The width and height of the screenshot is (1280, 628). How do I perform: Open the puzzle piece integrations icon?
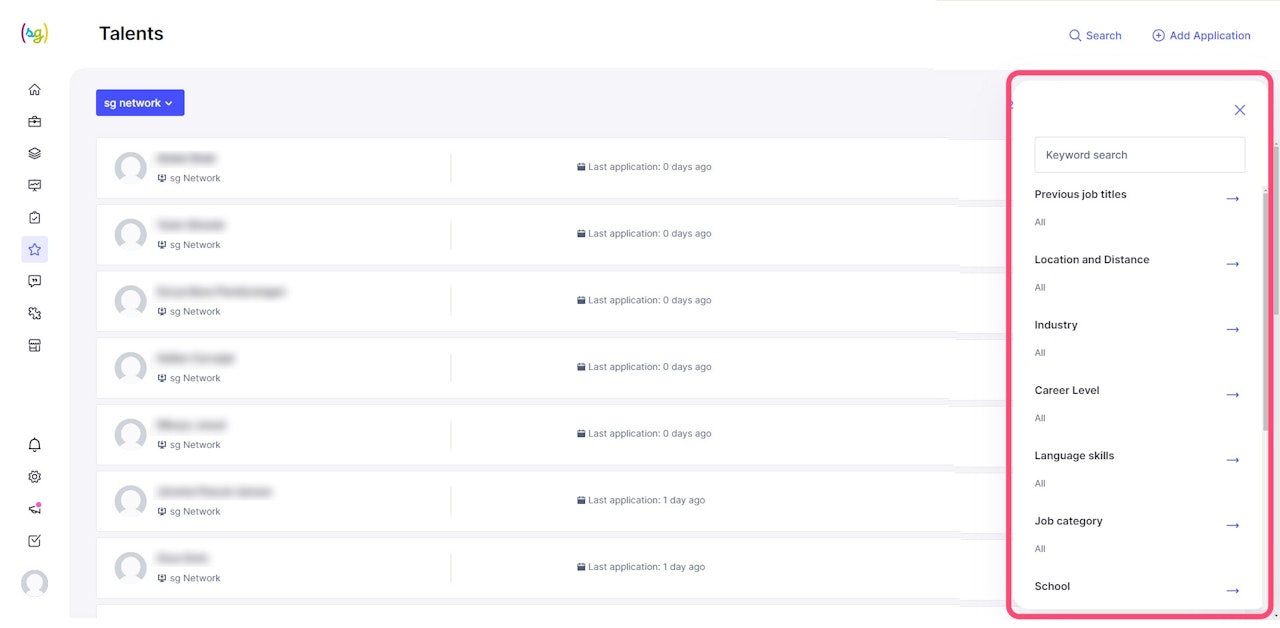35,314
